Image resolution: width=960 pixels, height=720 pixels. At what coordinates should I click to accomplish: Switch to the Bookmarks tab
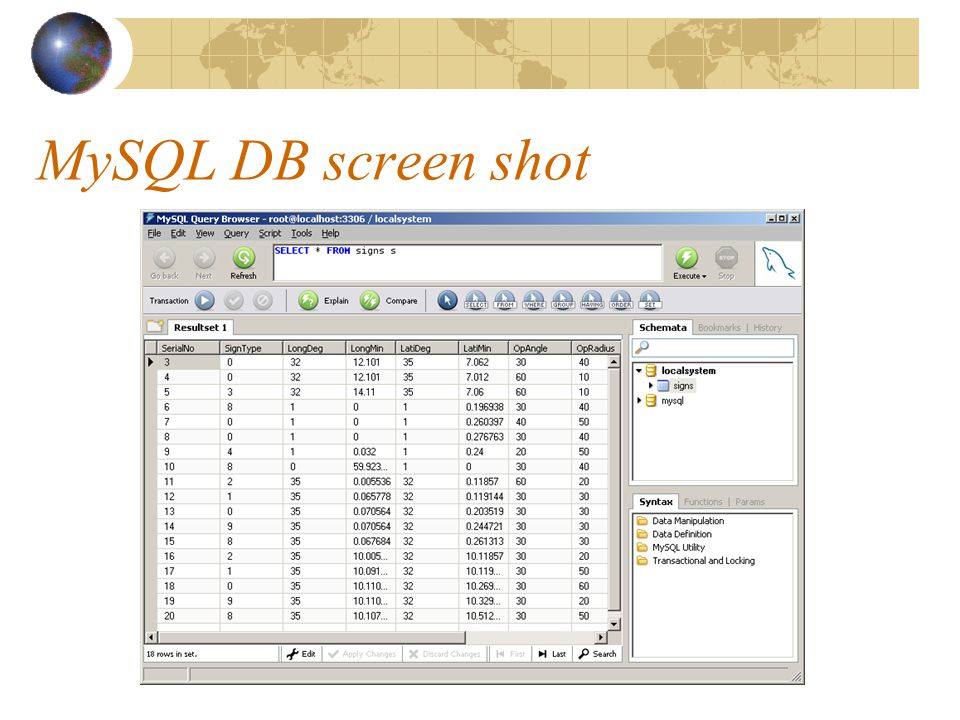pos(719,328)
